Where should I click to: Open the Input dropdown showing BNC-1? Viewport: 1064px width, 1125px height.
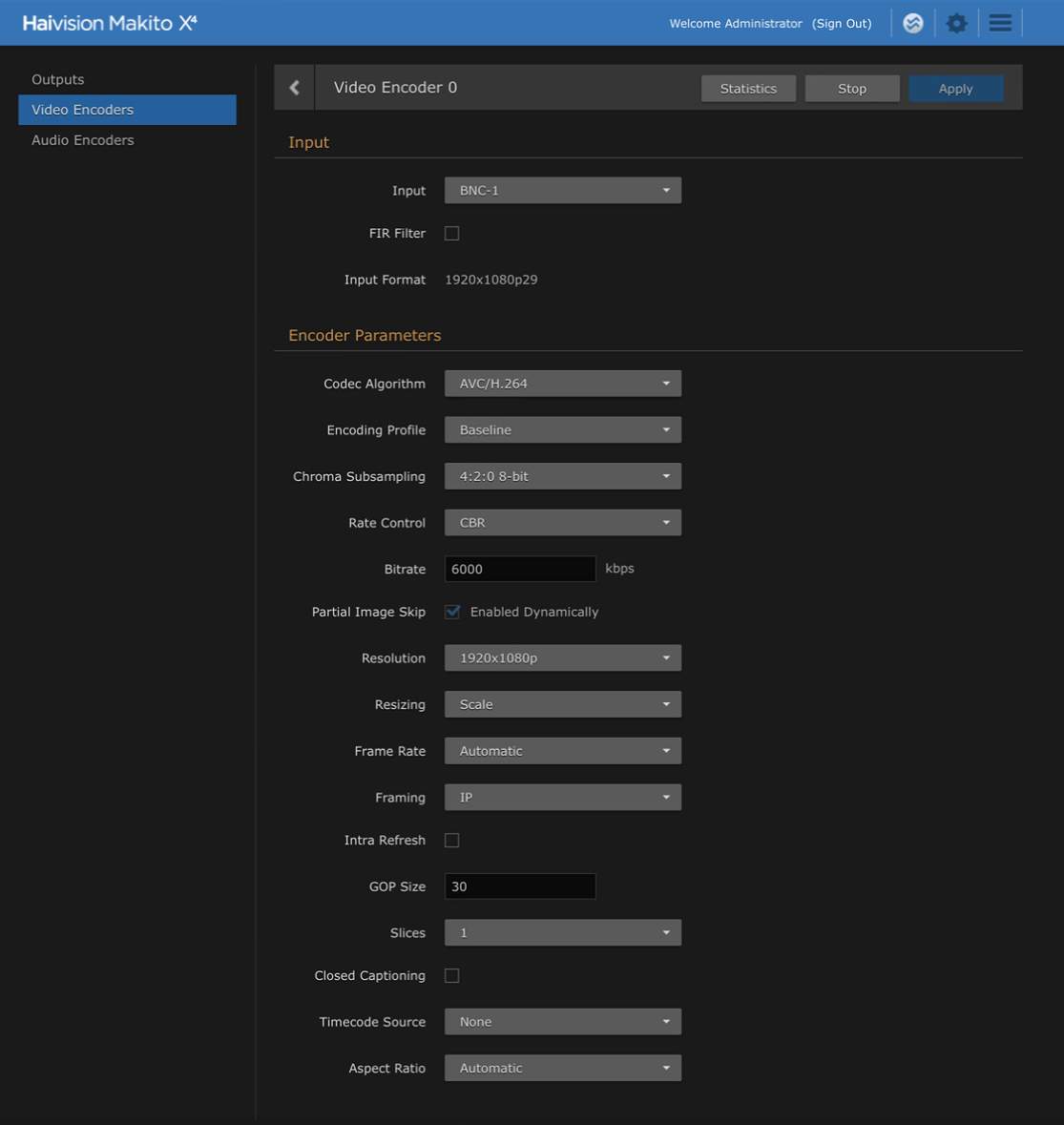point(563,190)
